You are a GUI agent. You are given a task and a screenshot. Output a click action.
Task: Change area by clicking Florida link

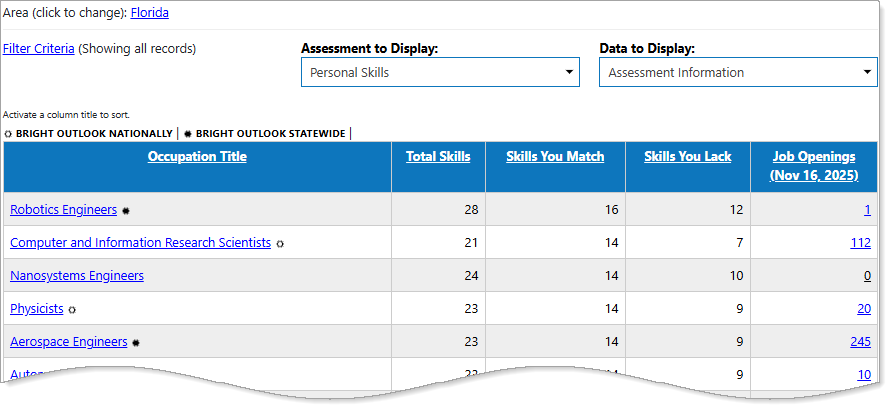click(x=150, y=13)
